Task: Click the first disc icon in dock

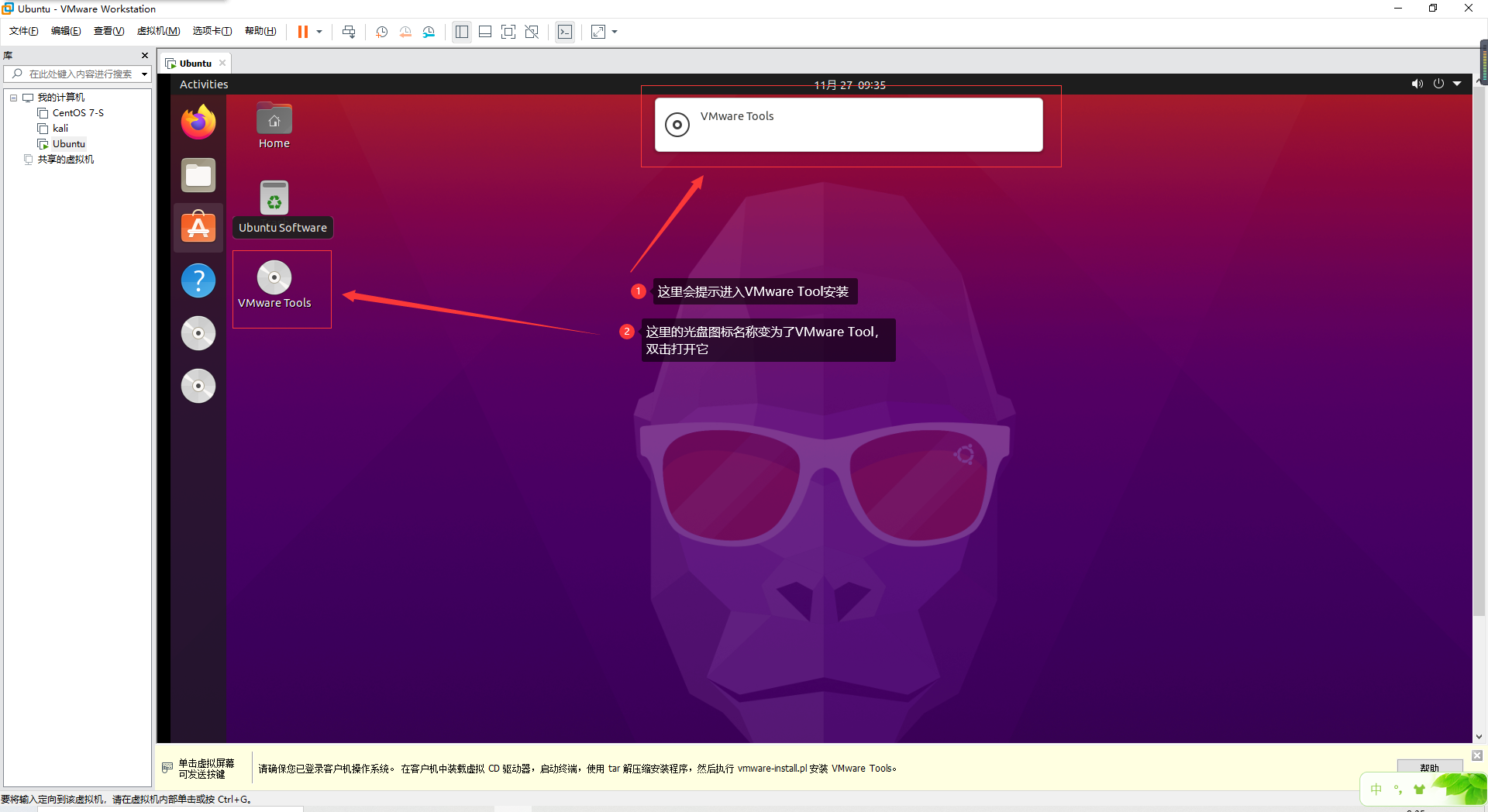Action: 198,333
